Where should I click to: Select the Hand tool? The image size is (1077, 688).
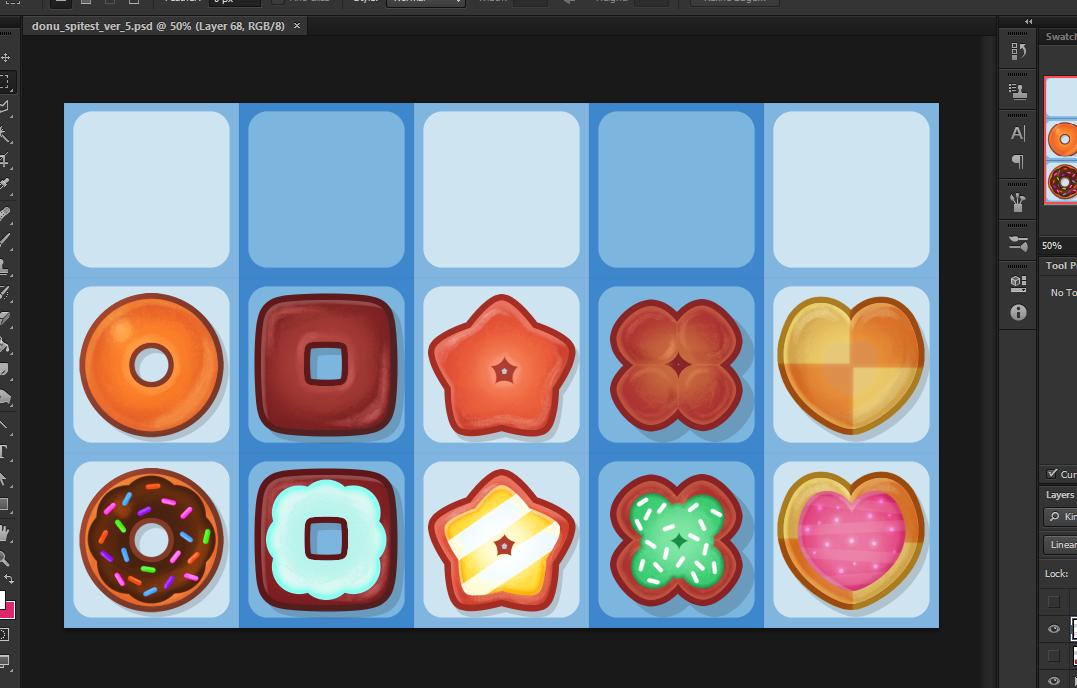coord(4,532)
